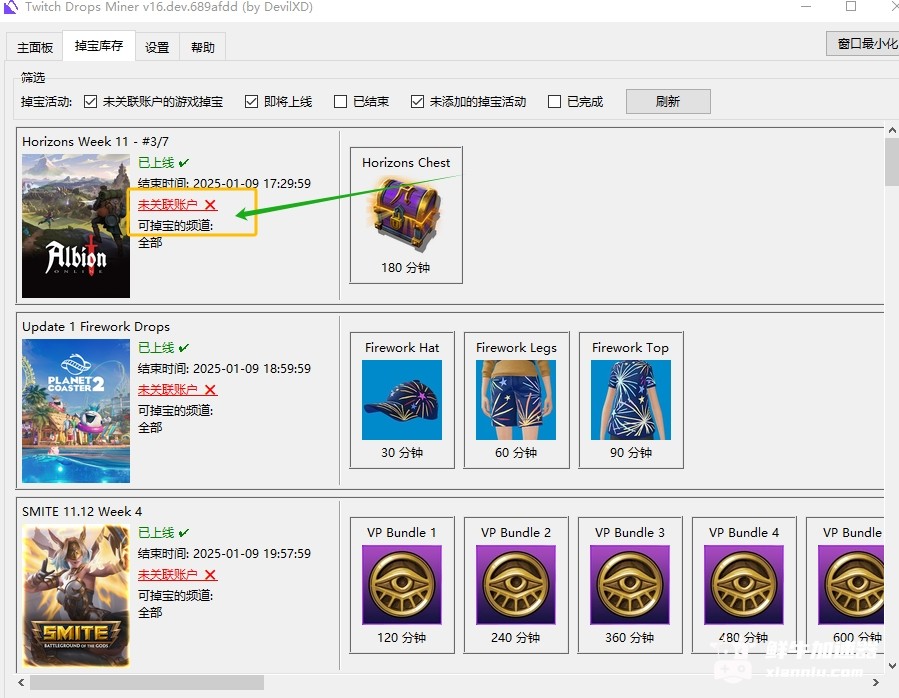Maximize the Twitch Drops Miner window
Image resolution: width=899 pixels, height=698 pixels.
click(x=851, y=6)
